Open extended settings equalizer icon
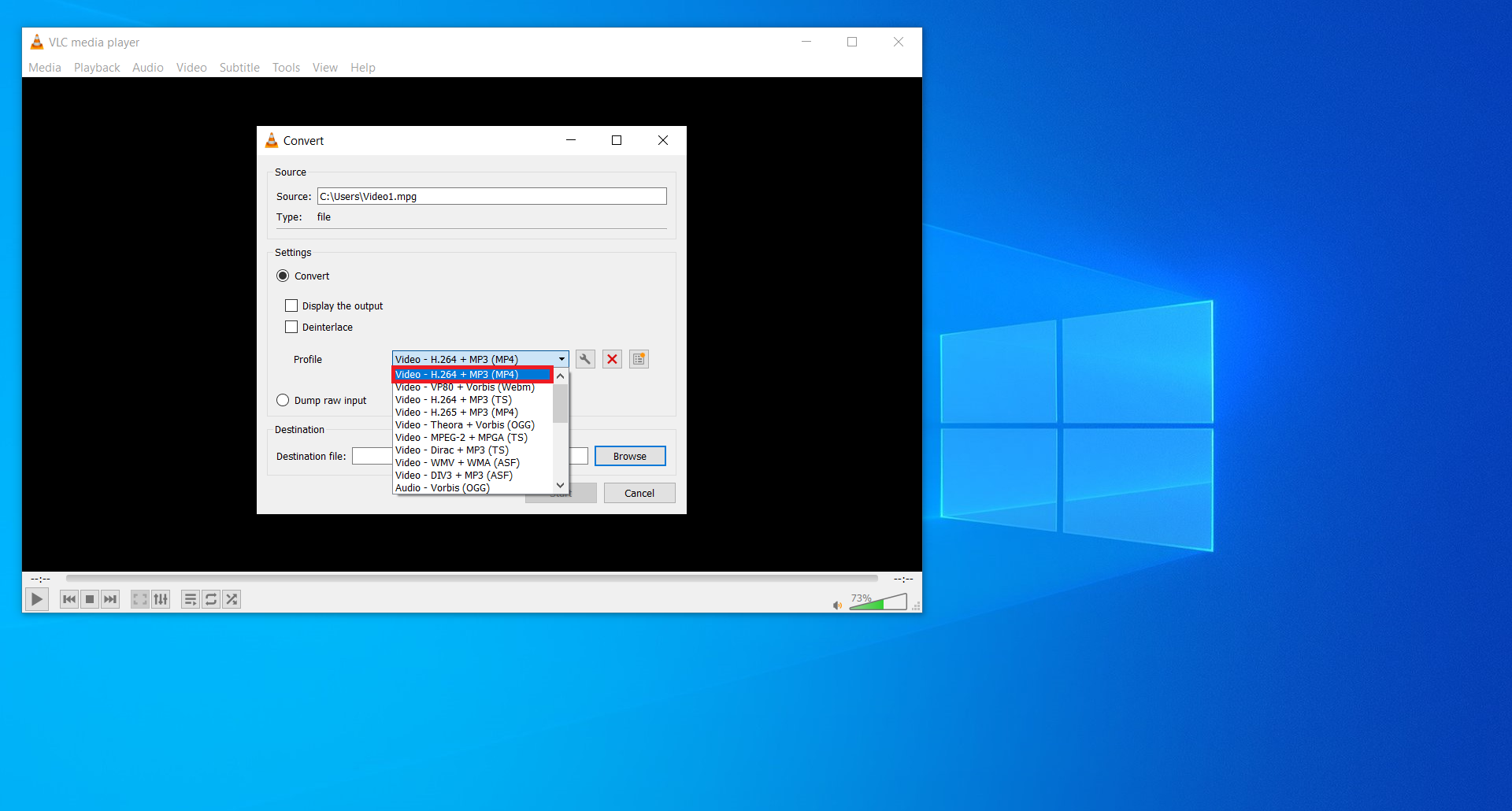The width and height of the screenshot is (1512, 811). [x=161, y=599]
